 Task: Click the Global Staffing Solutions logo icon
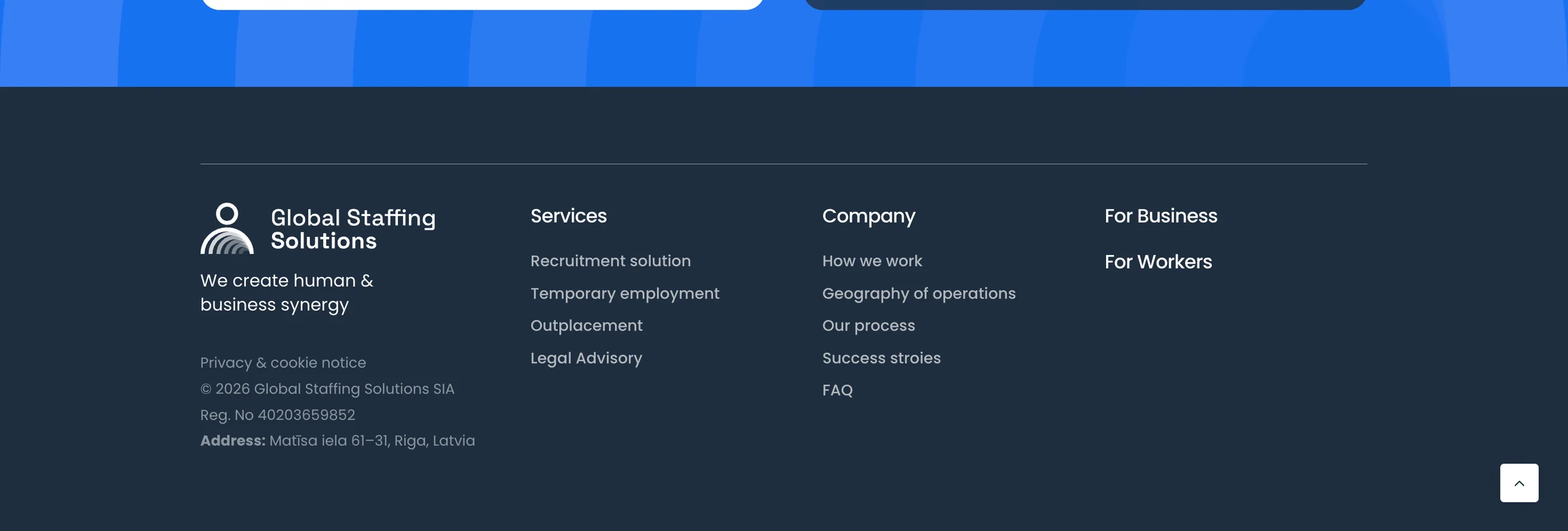click(227, 228)
